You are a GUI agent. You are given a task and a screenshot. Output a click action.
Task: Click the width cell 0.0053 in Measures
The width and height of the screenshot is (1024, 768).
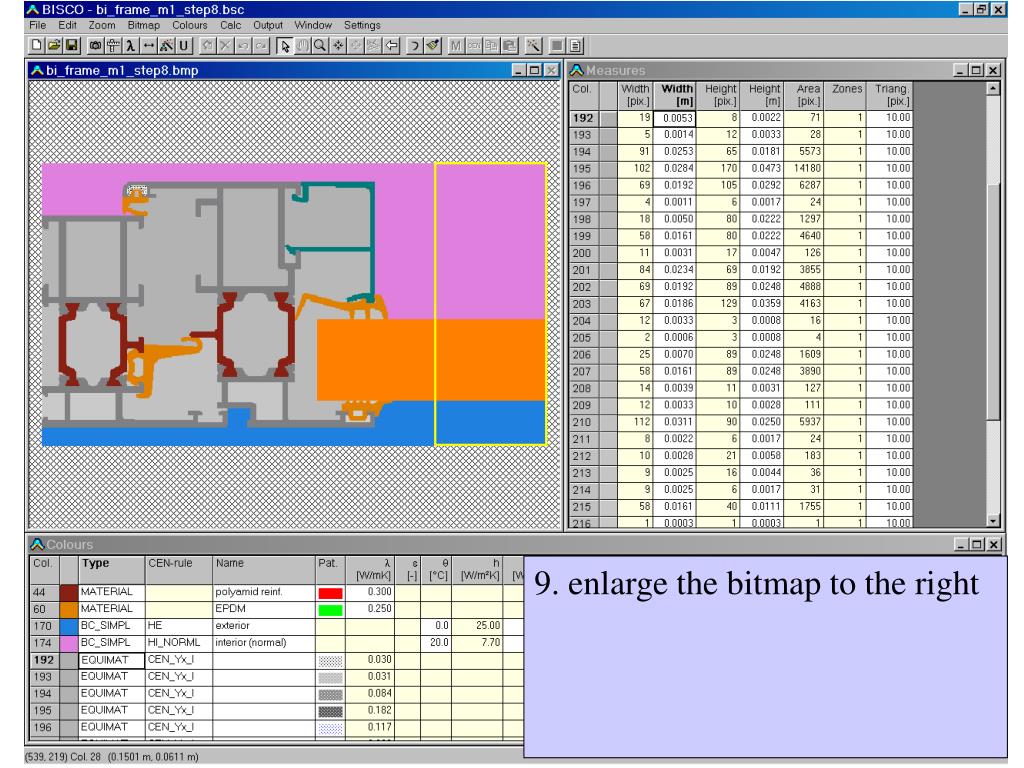tap(674, 118)
